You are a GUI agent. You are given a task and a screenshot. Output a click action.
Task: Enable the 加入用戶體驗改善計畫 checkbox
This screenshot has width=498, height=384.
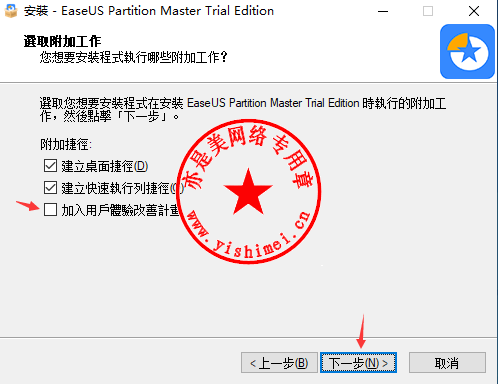(x=50, y=210)
